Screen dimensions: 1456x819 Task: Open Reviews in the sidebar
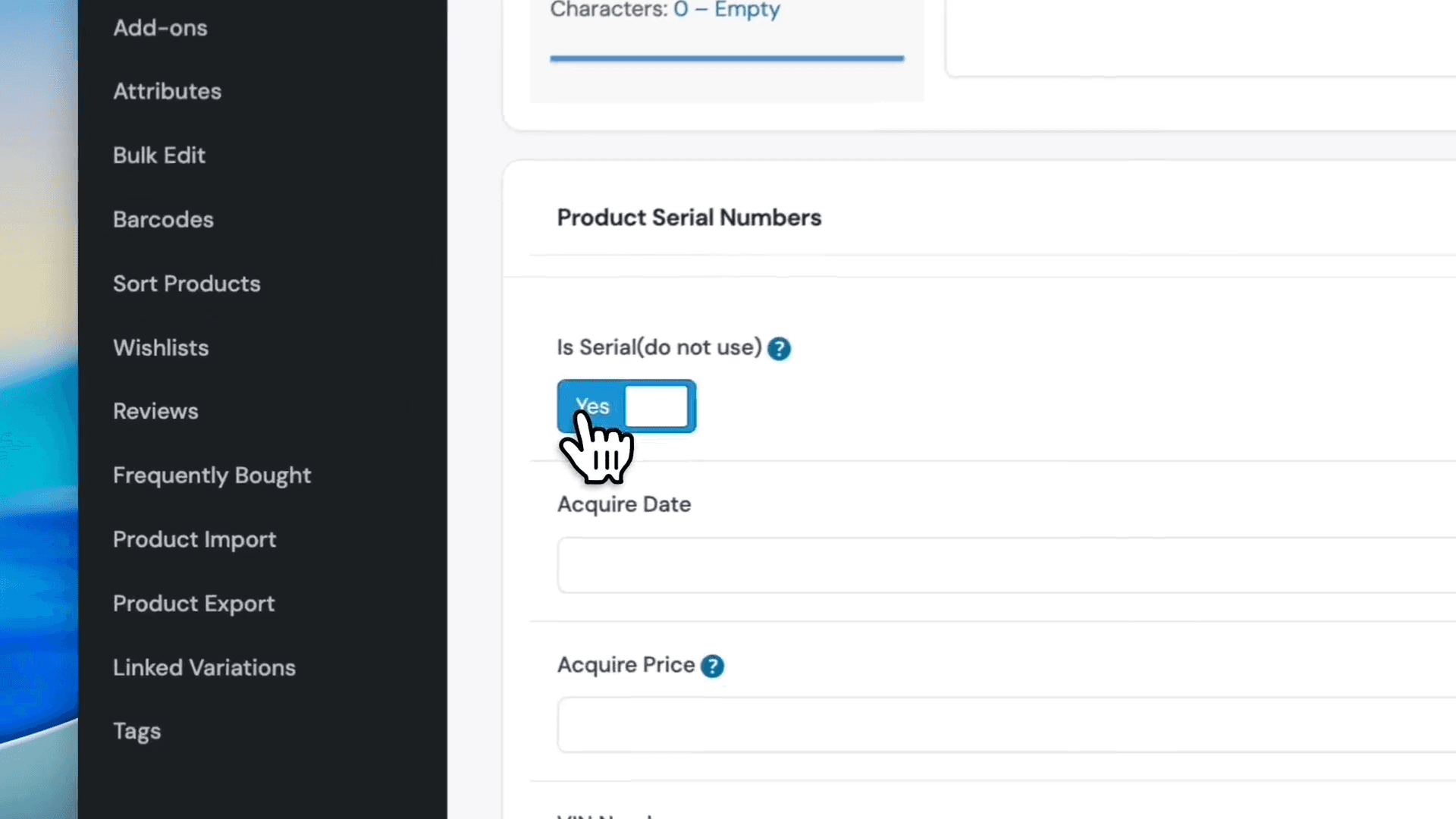click(x=155, y=411)
